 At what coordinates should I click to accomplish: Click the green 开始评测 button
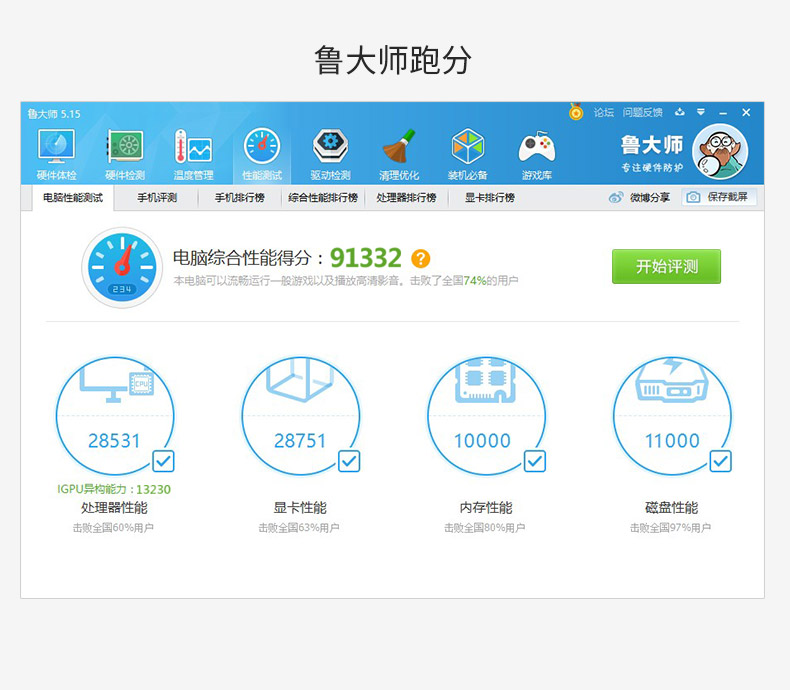coord(666,266)
